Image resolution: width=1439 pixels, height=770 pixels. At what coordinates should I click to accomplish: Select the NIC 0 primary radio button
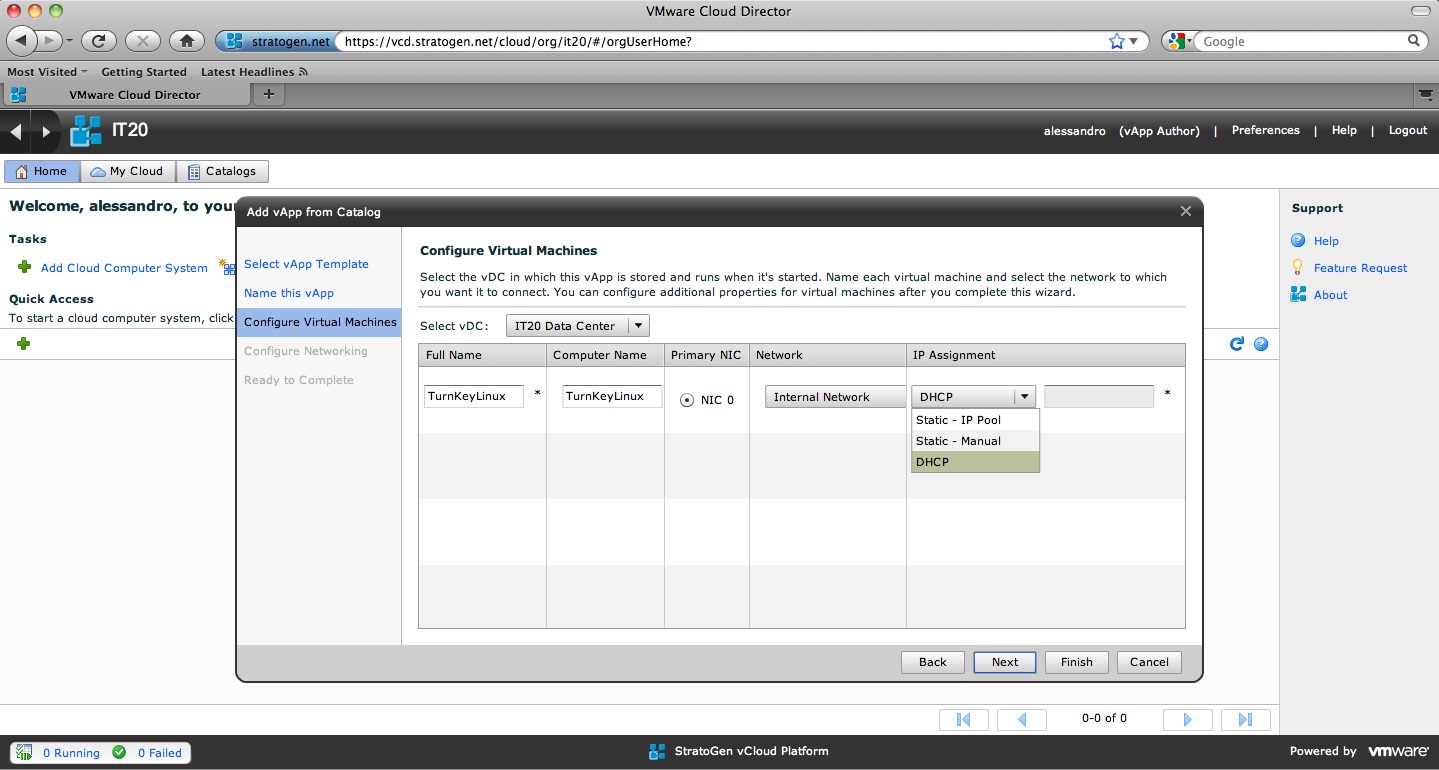click(x=687, y=400)
